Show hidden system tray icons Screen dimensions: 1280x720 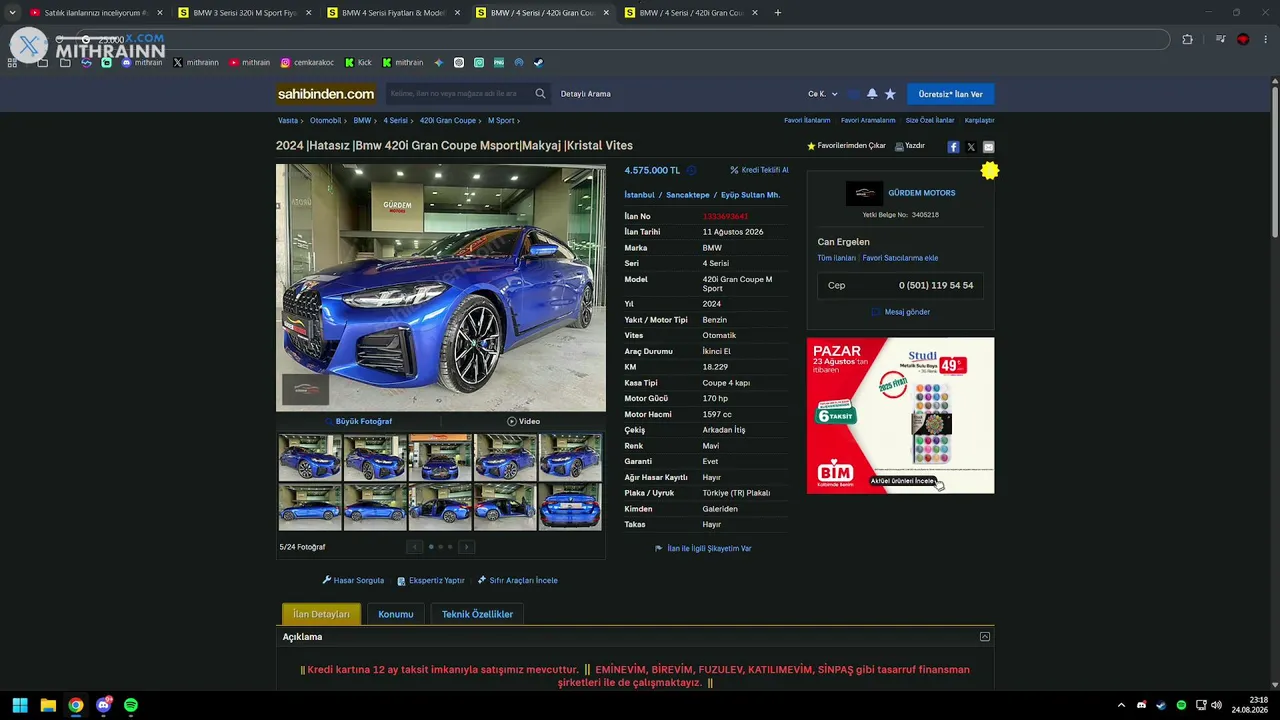pos(1121,705)
